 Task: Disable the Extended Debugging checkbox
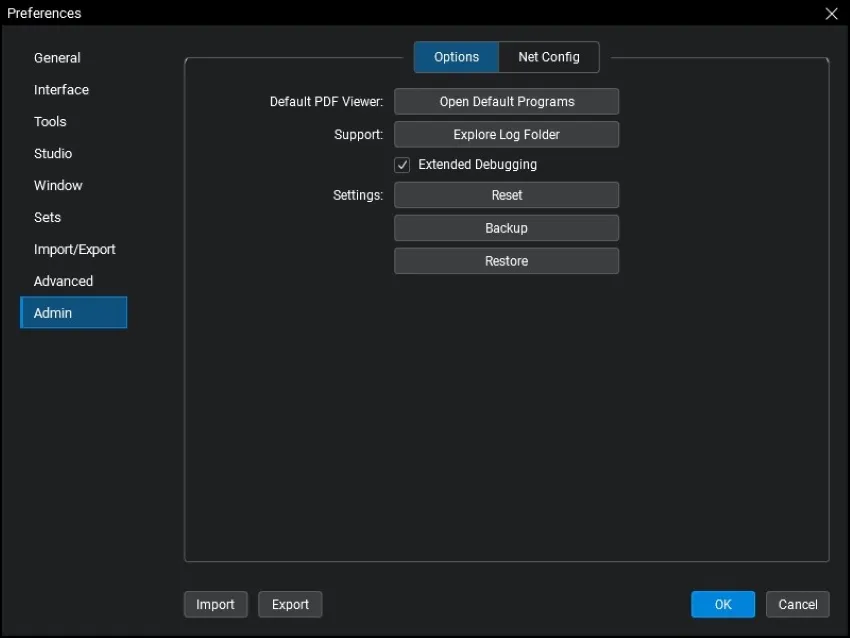[x=402, y=165]
